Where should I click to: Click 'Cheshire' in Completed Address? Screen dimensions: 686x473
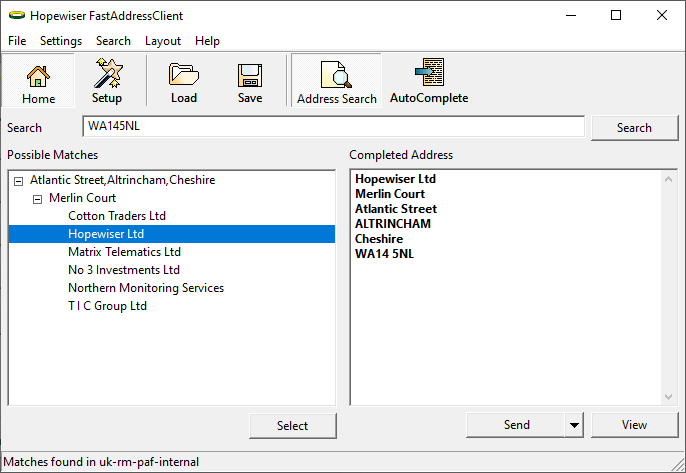click(379, 239)
